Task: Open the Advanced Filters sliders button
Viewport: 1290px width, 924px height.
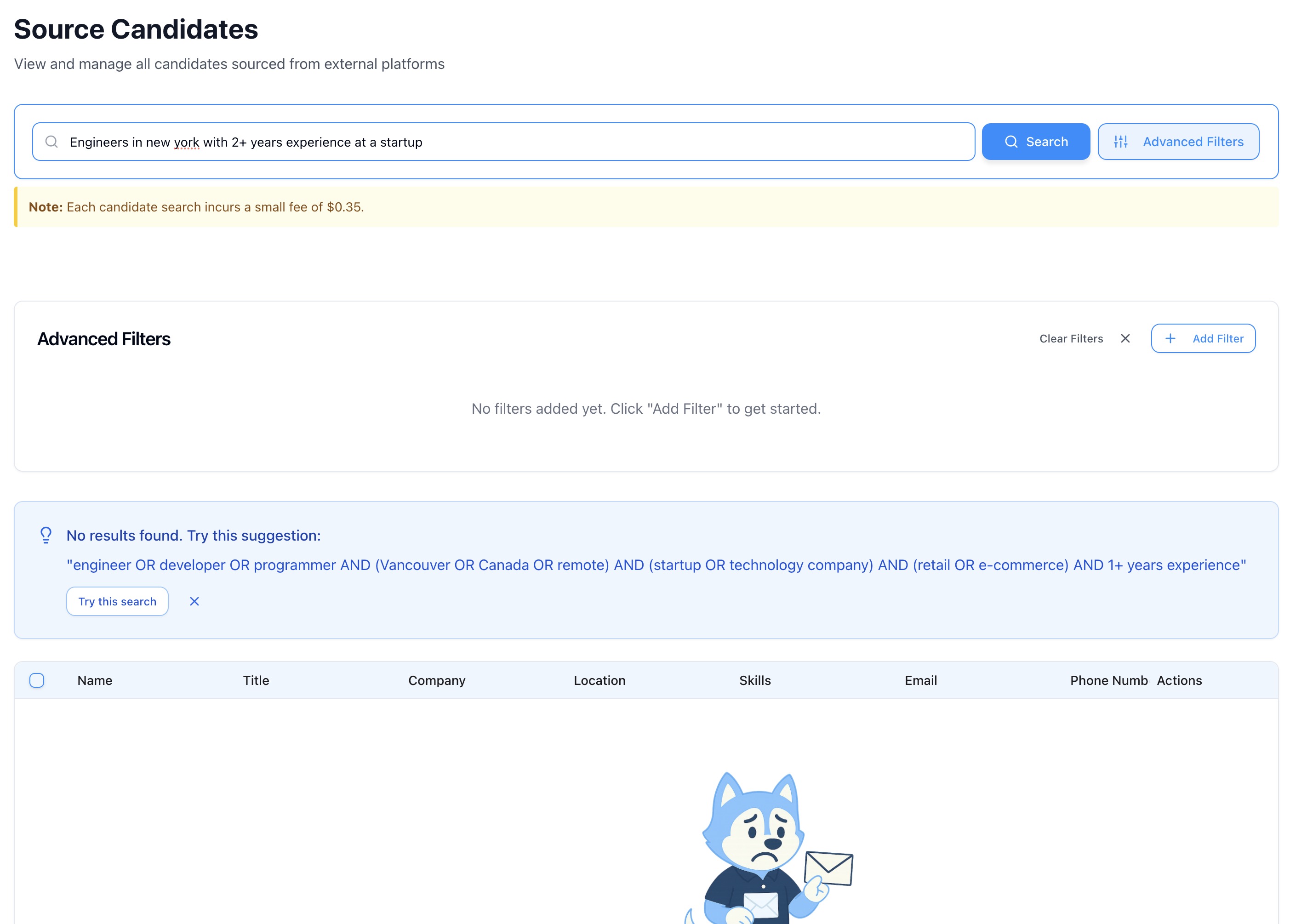Action: (1178, 142)
